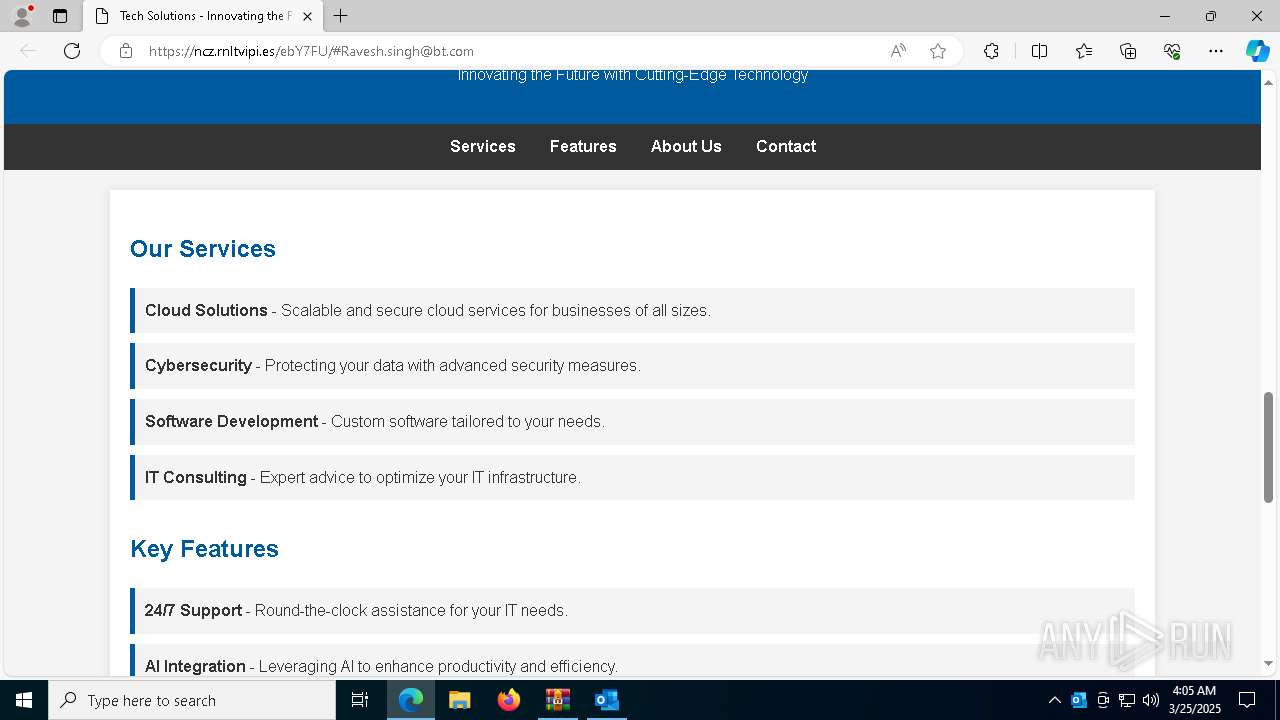Viewport: 1280px width, 720px height.
Task: Open Task View icon
Action: pos(361,700)
